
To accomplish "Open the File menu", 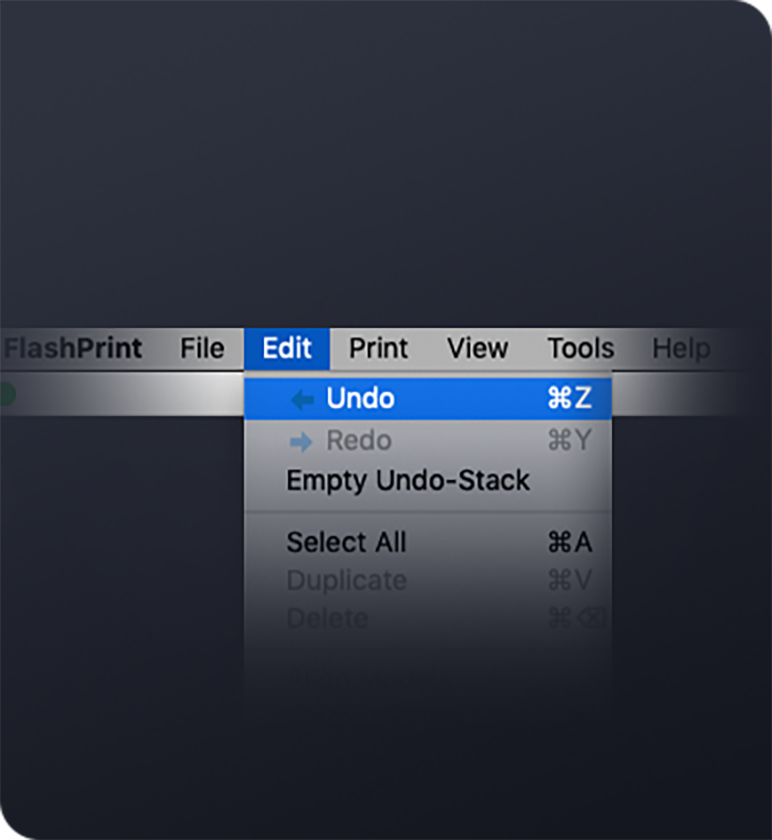I will pos(202,348).
